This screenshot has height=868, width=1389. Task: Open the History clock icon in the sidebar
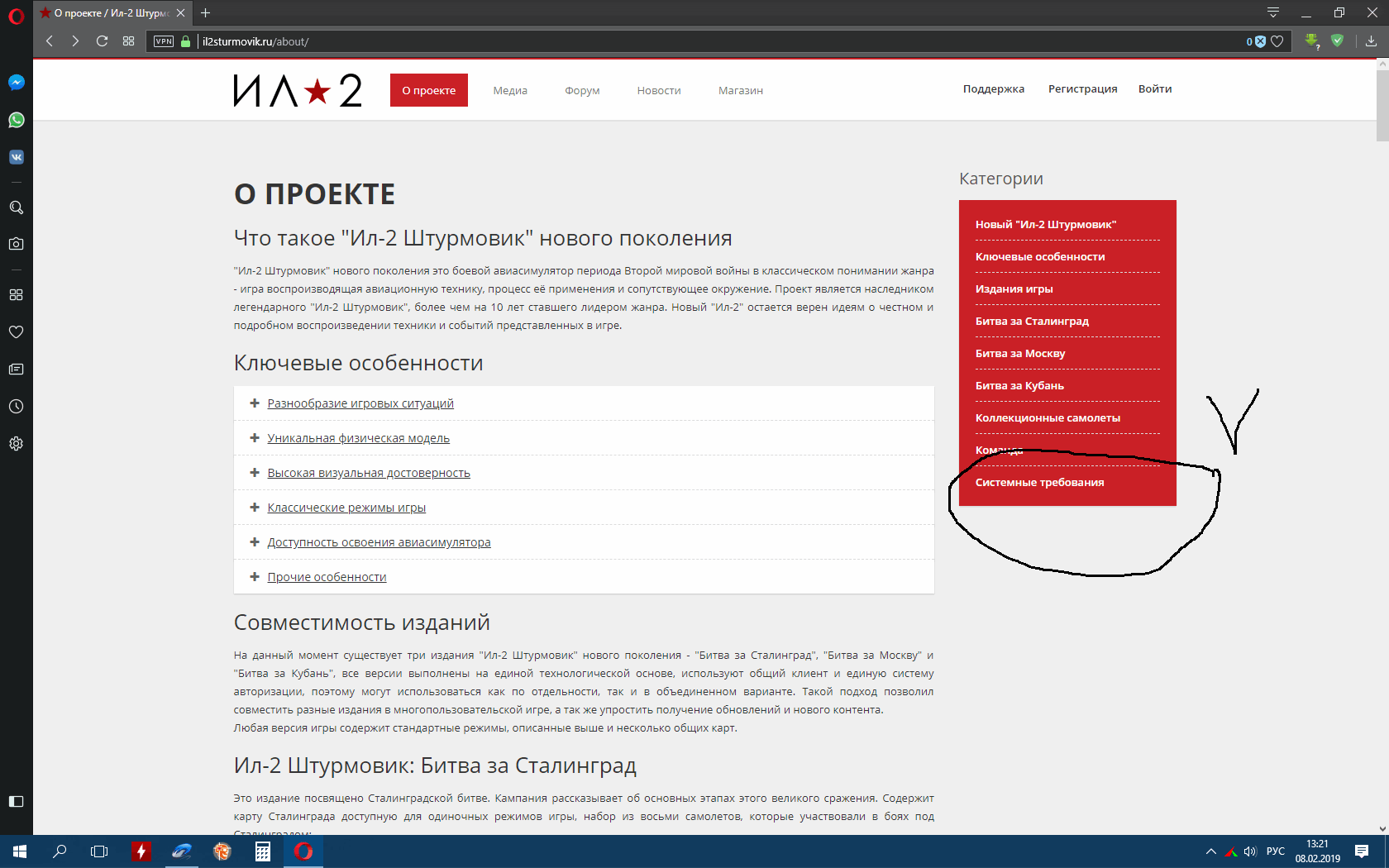[17, 407]
